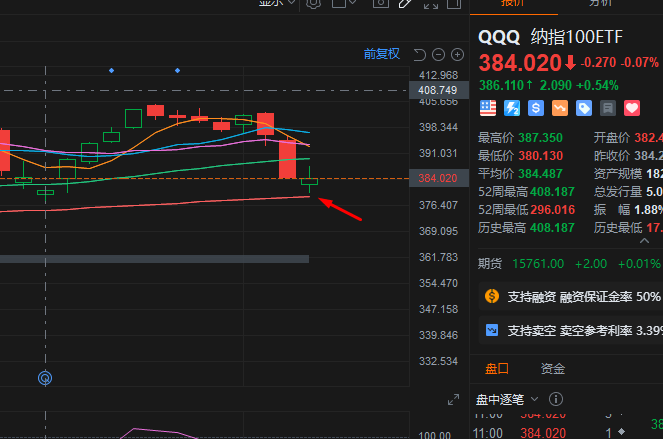Toggle the pink heart favorite icon
This screenshot has width=663, height=439.
tap(631, 107)
